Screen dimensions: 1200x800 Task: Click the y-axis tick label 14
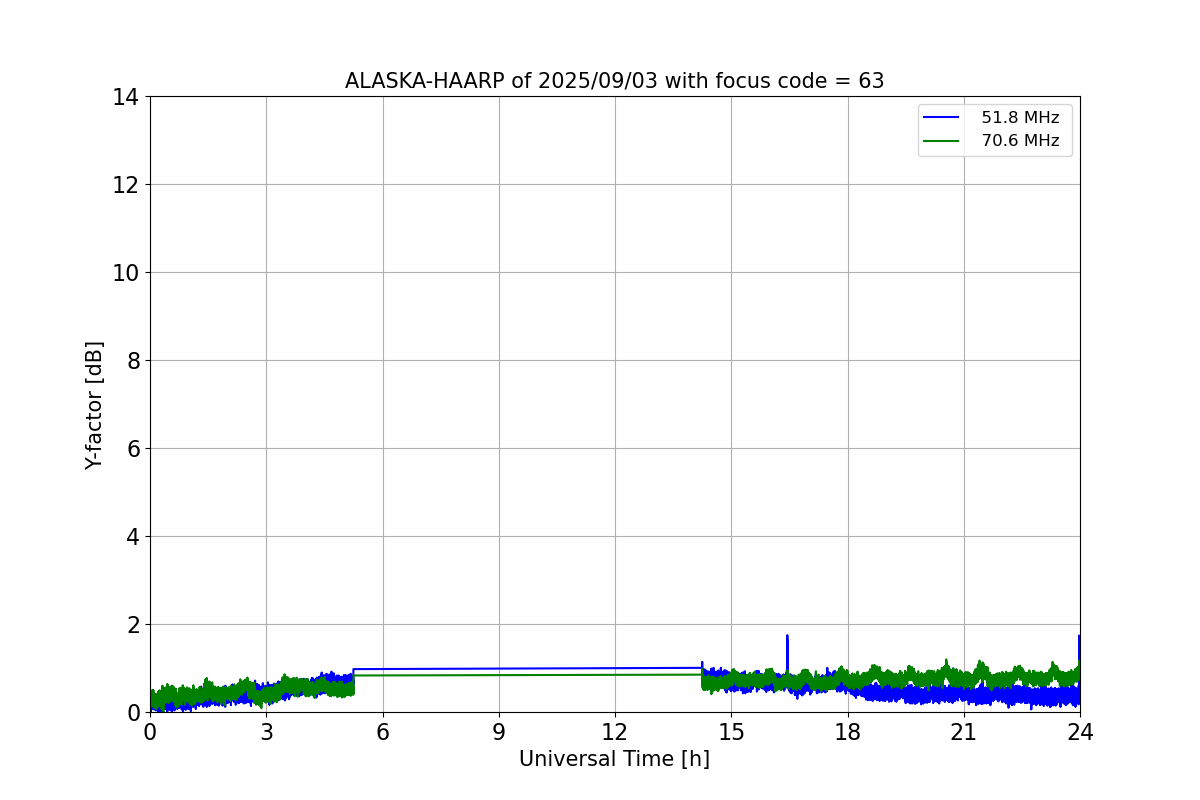tap(125, 97)
